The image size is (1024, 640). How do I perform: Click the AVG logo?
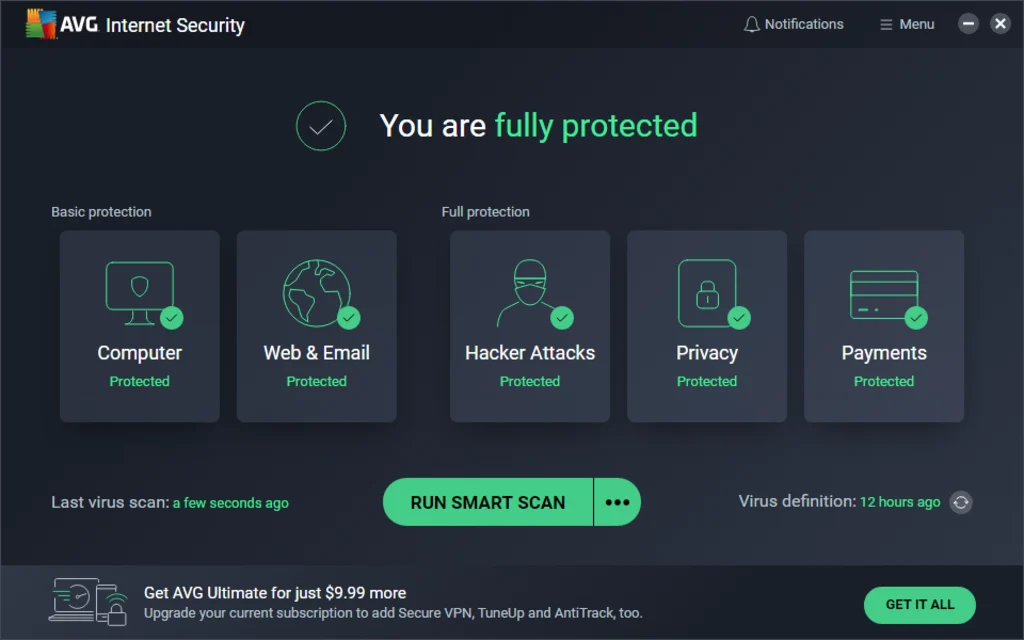[40, 23]
